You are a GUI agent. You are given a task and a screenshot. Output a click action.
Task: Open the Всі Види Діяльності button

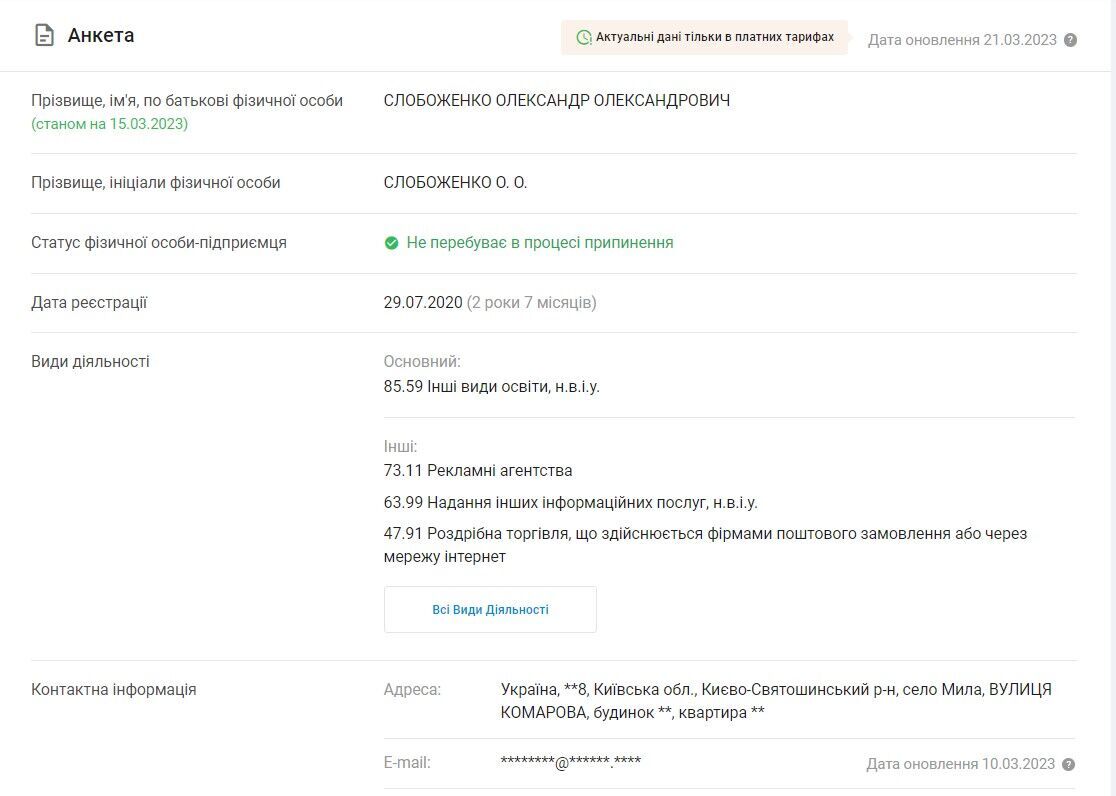[x=490, y=609]
